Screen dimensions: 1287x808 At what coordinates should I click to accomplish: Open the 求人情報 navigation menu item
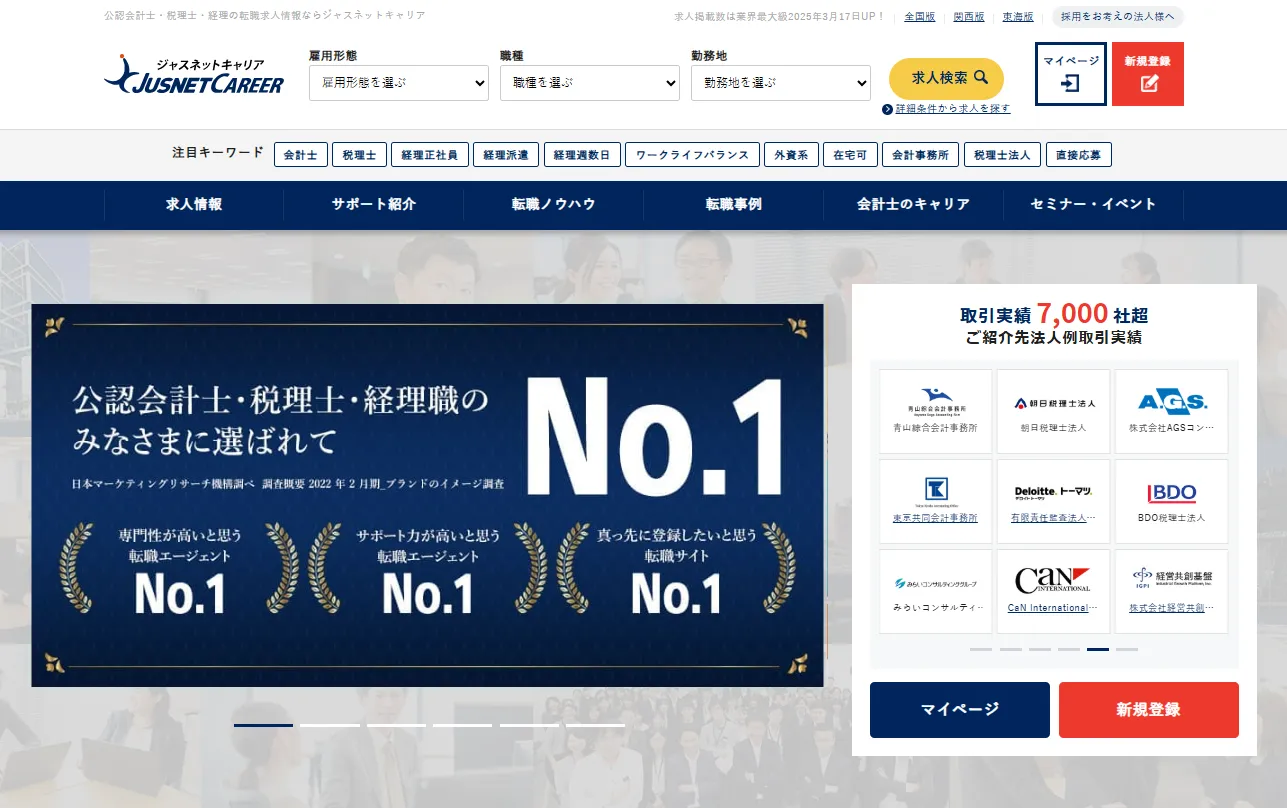click(x=194, y=204)
